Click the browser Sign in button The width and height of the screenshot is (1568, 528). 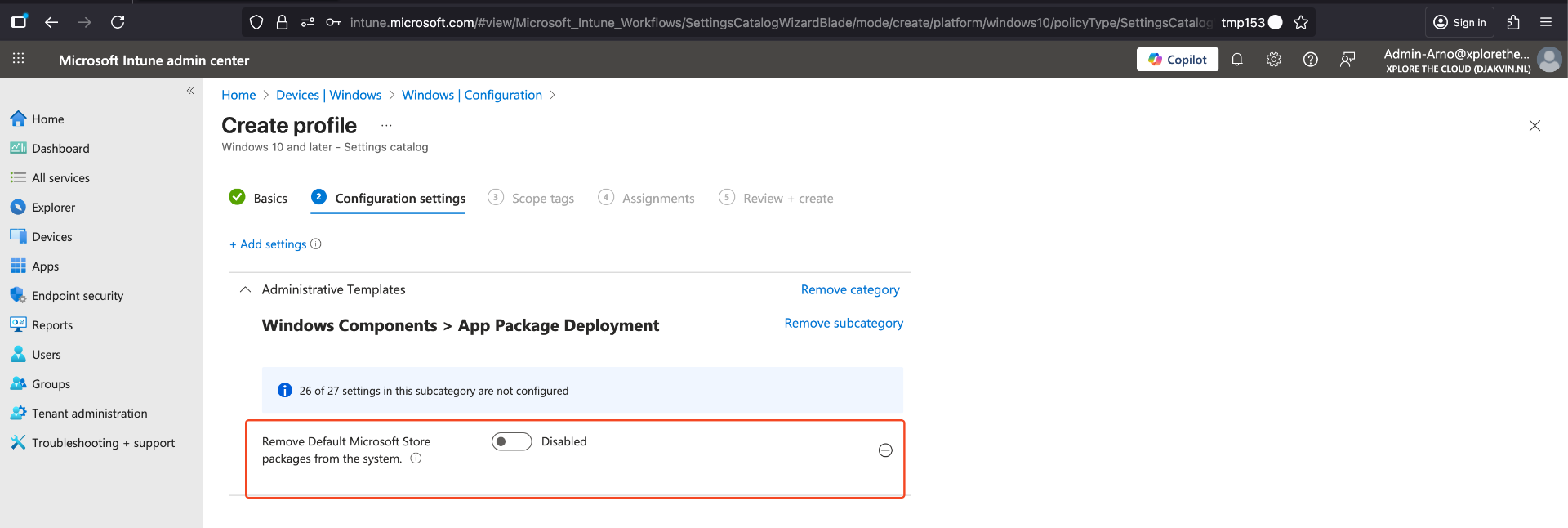click(x=1459, y=22)
